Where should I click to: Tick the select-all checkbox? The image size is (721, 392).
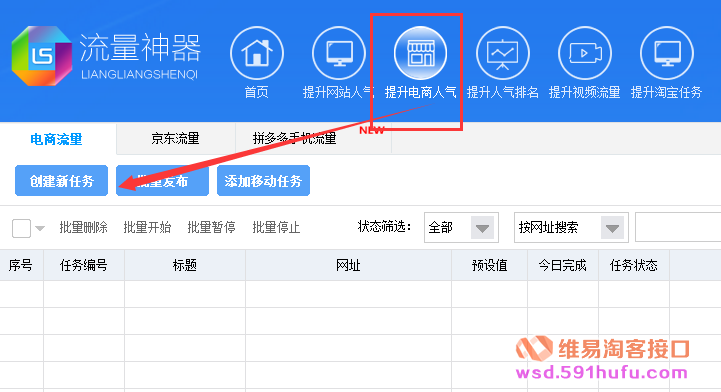21,228
